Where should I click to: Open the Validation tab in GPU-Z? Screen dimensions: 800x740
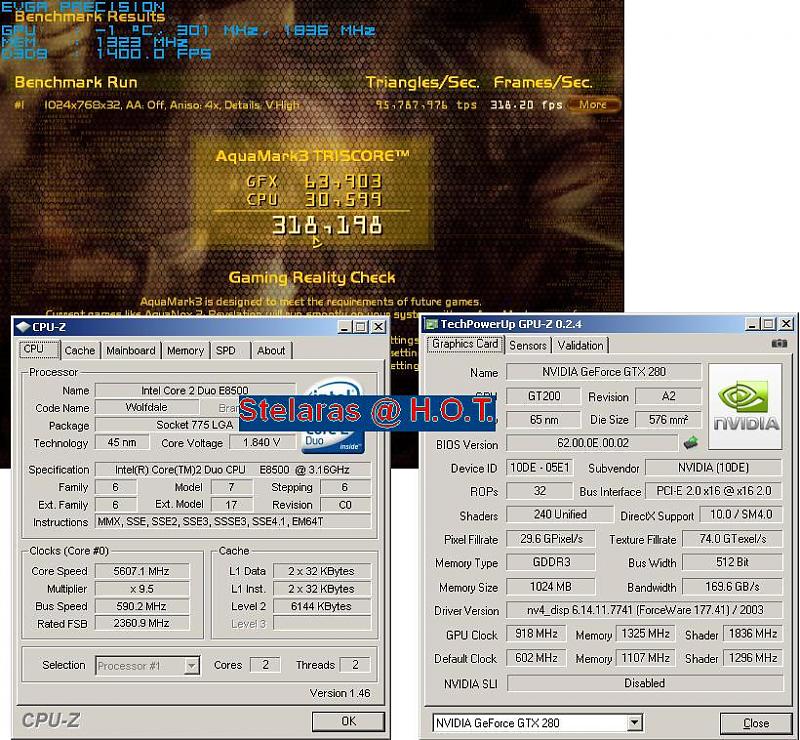(x=580, y=346)
